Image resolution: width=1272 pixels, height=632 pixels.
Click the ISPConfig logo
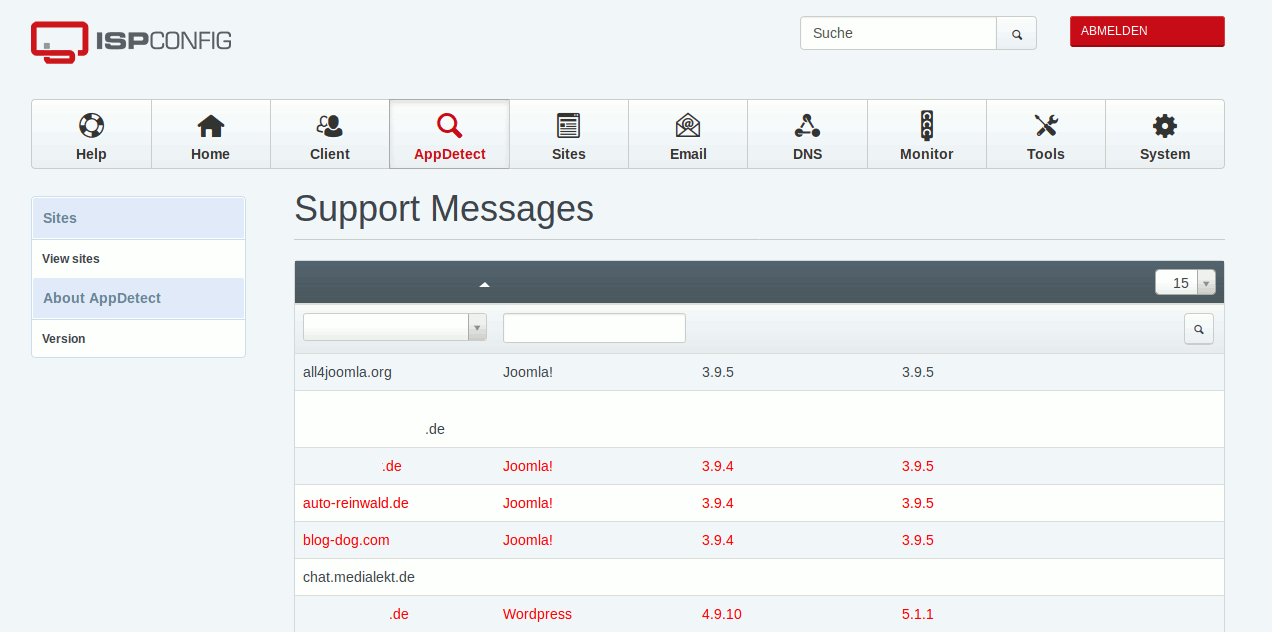coord(131,42)
